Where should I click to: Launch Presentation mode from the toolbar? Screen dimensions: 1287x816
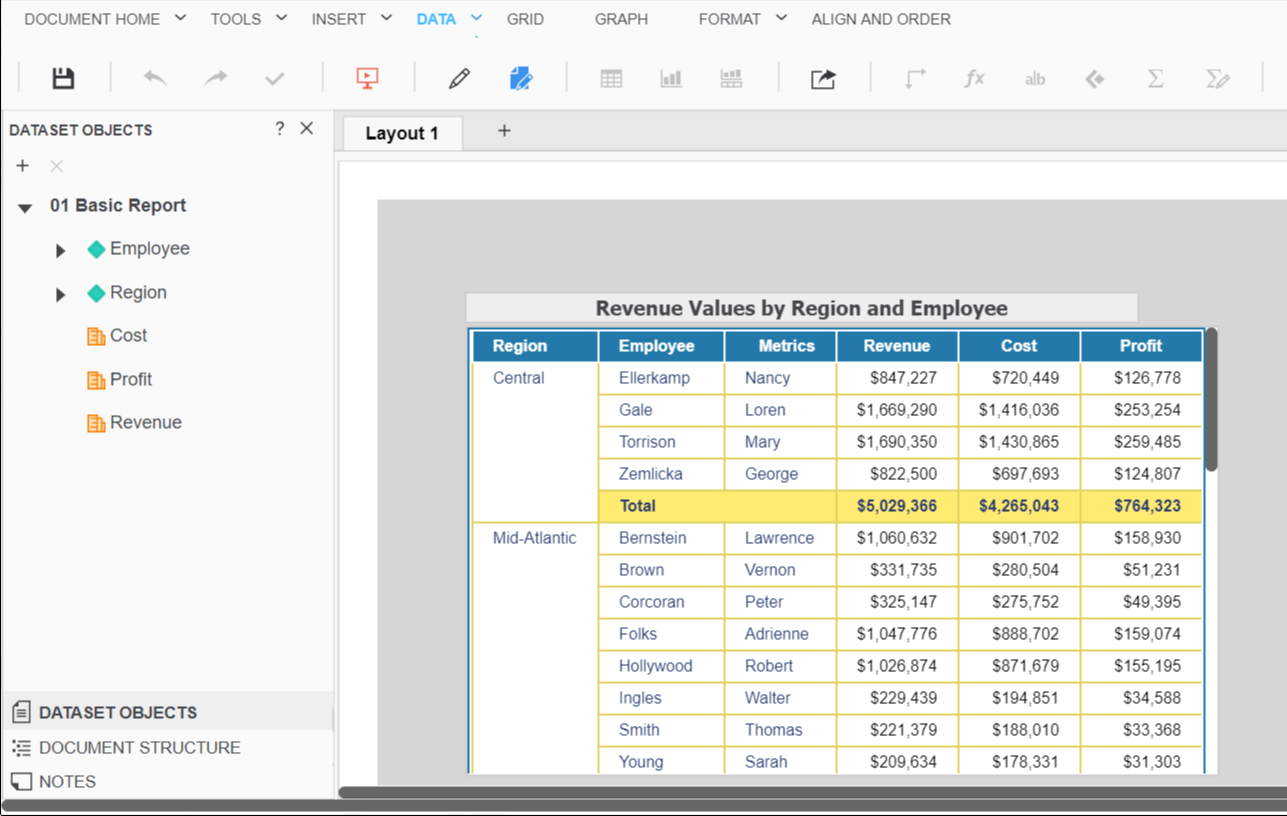coord(367,78)
